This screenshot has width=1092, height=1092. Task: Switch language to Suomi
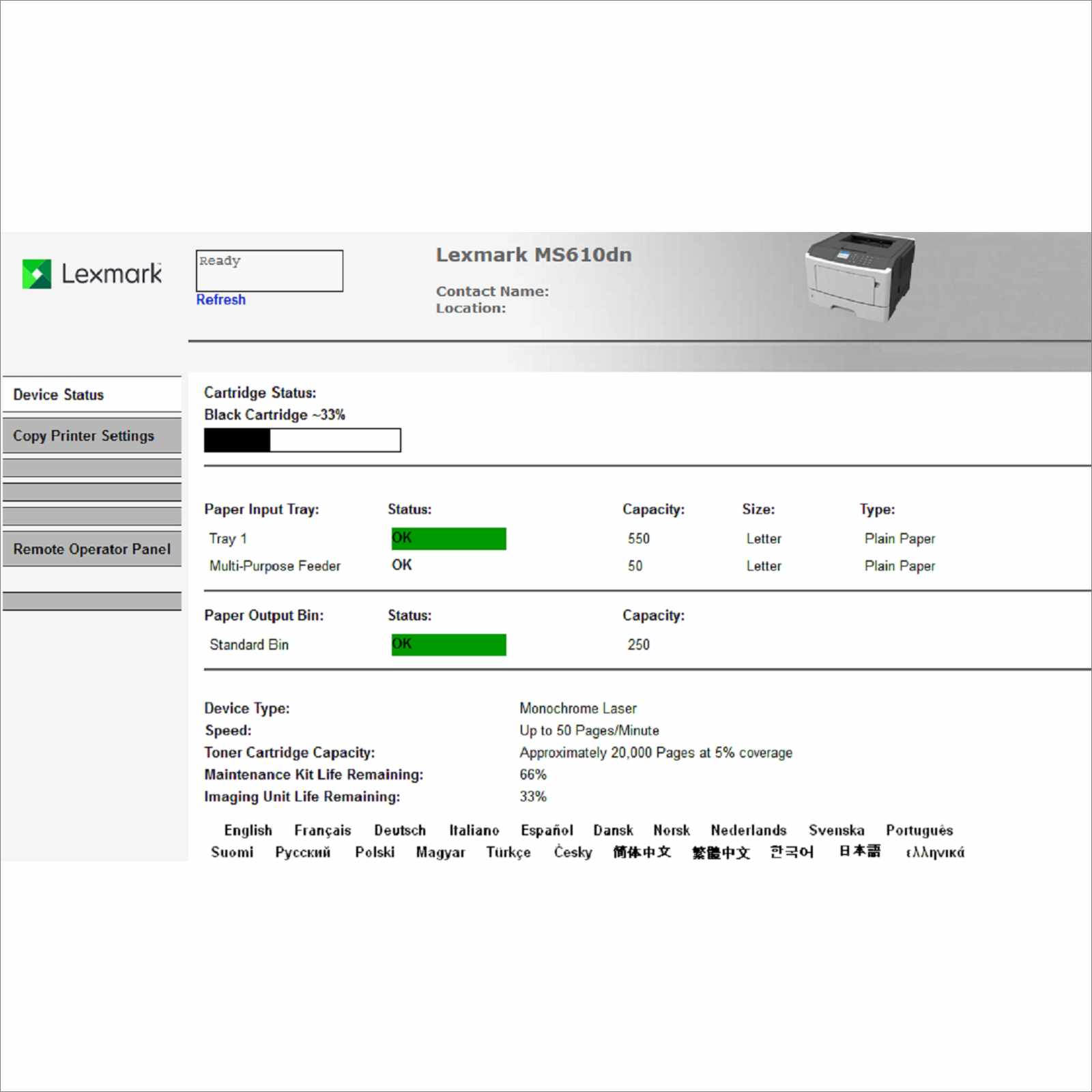pyautogui.click(x=232, y=852)
